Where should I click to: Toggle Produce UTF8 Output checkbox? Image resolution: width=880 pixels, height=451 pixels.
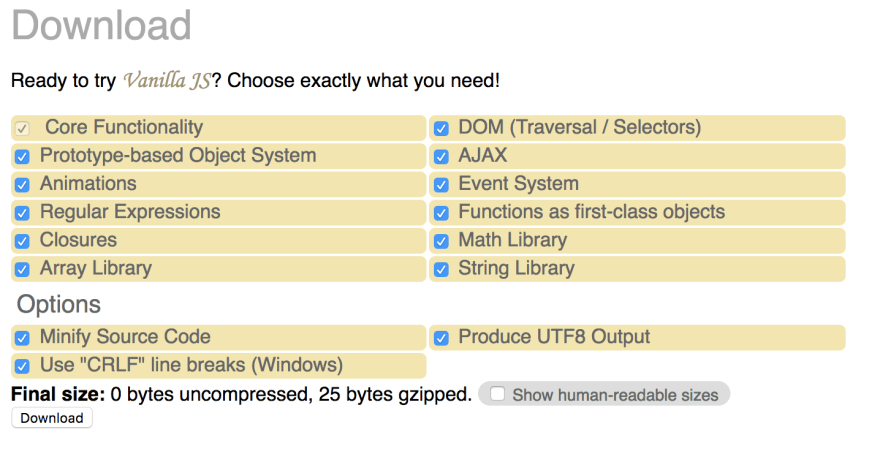pyautogui.click(x=441, y=338)
